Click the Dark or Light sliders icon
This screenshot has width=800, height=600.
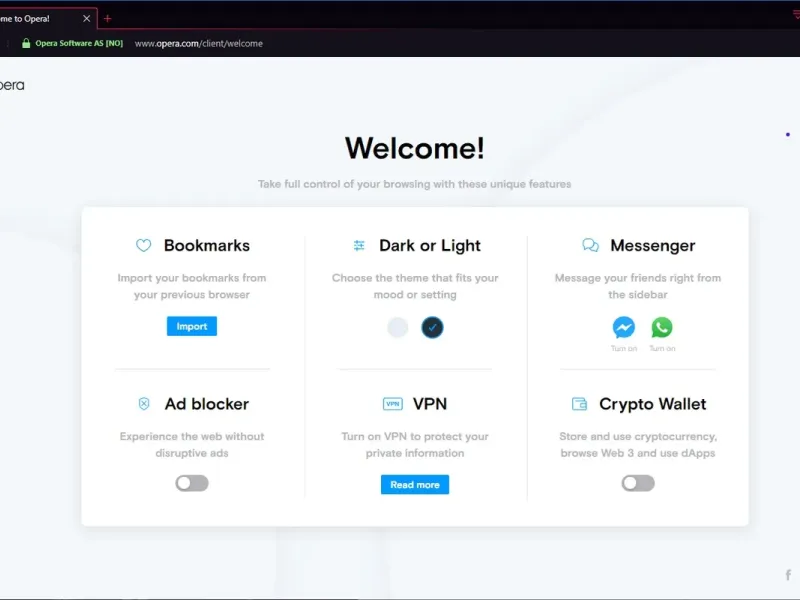pyautogui.click(x=359, y=245)
